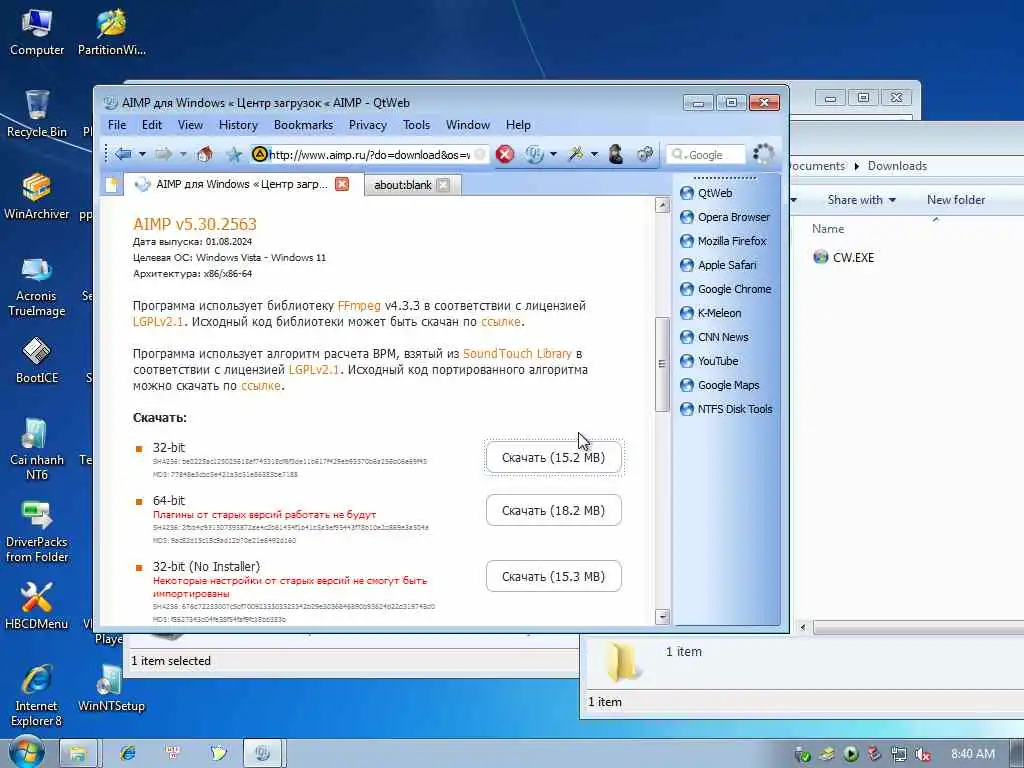The image size is (1024, 768).
Task: Focus the URL address field
Action: point(369,155)
